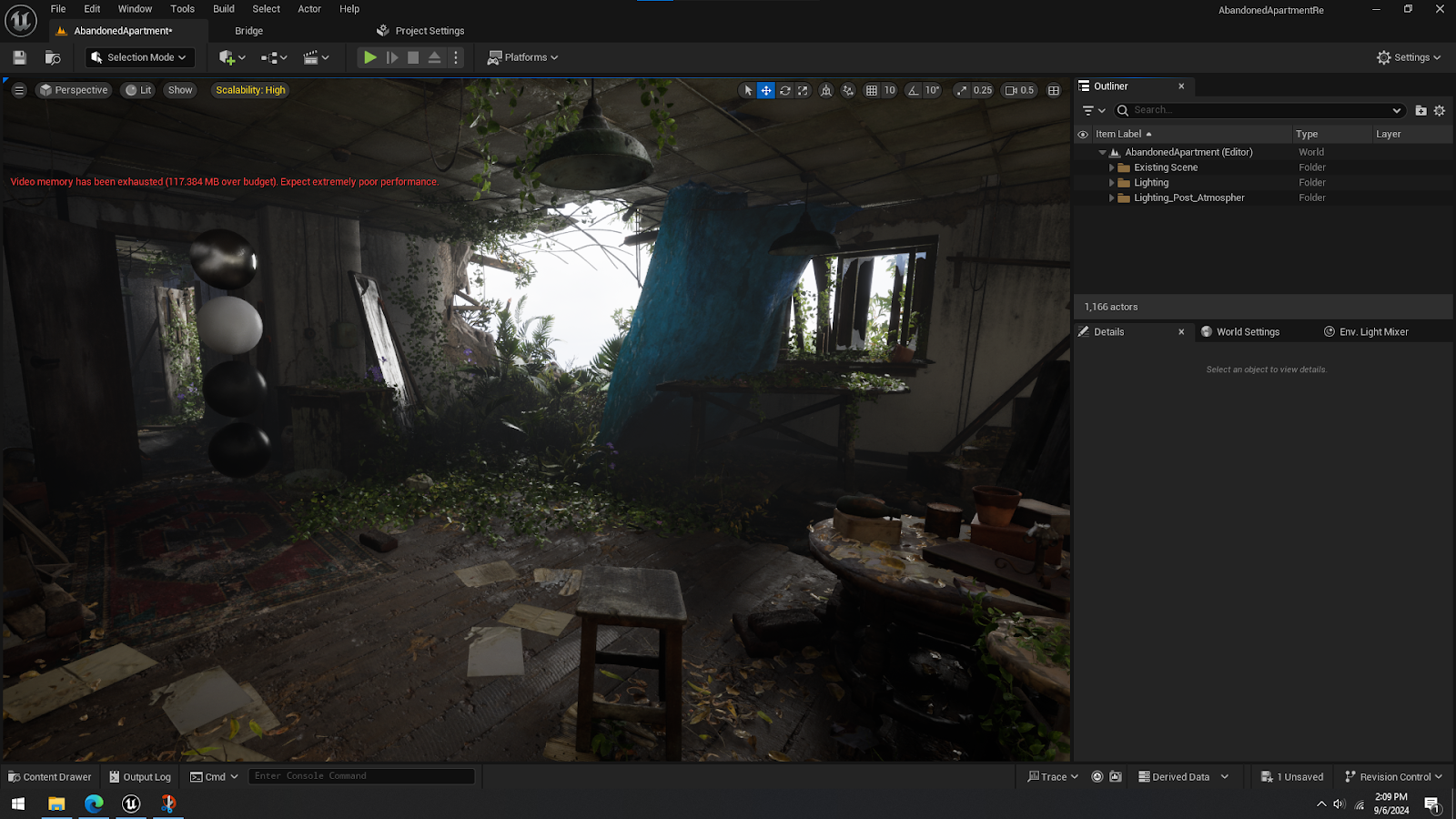
Task: Click the Enter Console Command field
Action: coord(361,776)
